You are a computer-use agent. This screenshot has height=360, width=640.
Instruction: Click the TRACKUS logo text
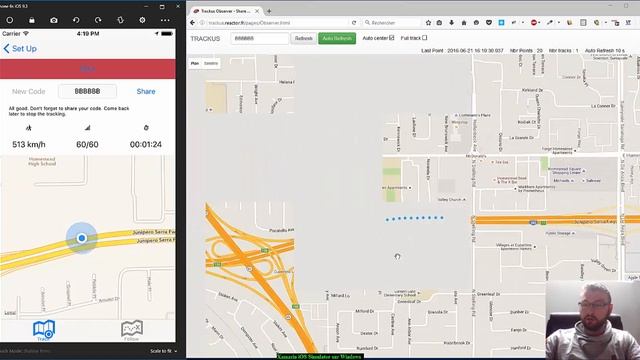[x=205, y=38]
